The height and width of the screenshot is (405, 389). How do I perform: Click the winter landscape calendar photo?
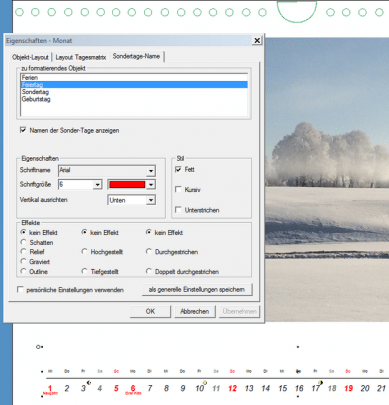327,179
